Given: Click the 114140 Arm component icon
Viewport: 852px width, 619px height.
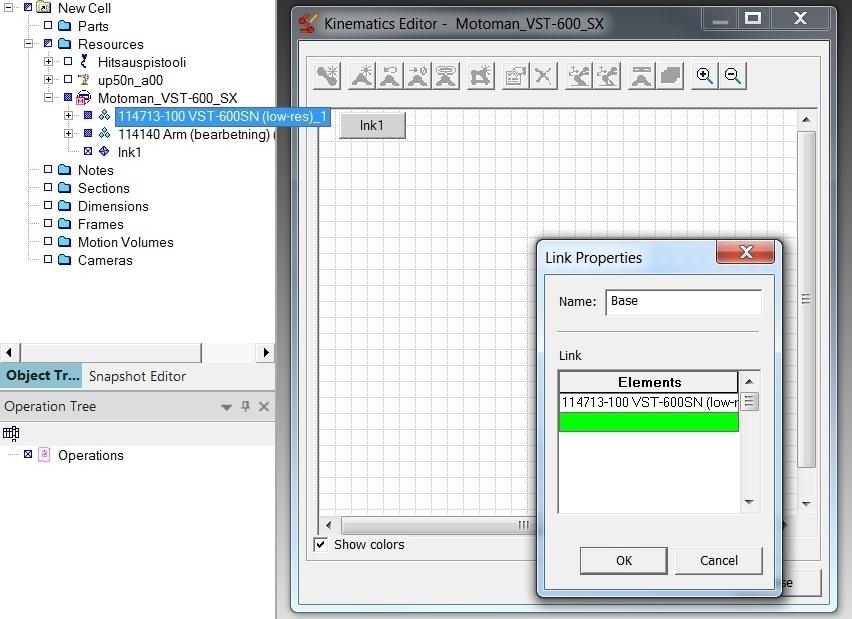Looking at the screenshot, I should (104, 133).
